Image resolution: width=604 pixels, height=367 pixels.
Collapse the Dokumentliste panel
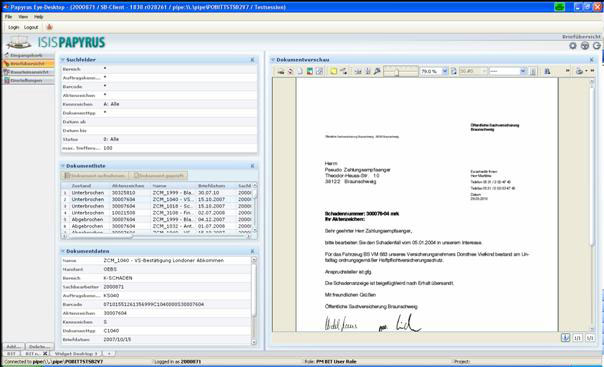(62, 166)
